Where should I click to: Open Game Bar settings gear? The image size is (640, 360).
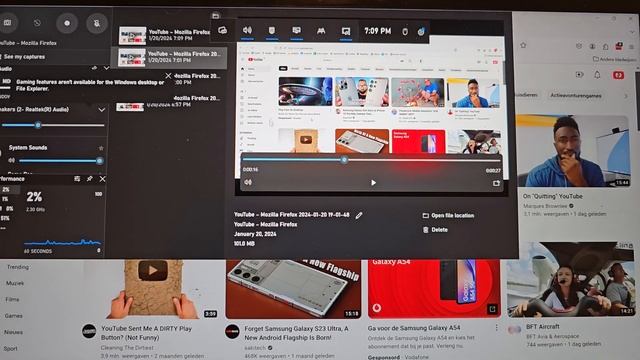tap(421, 31)
